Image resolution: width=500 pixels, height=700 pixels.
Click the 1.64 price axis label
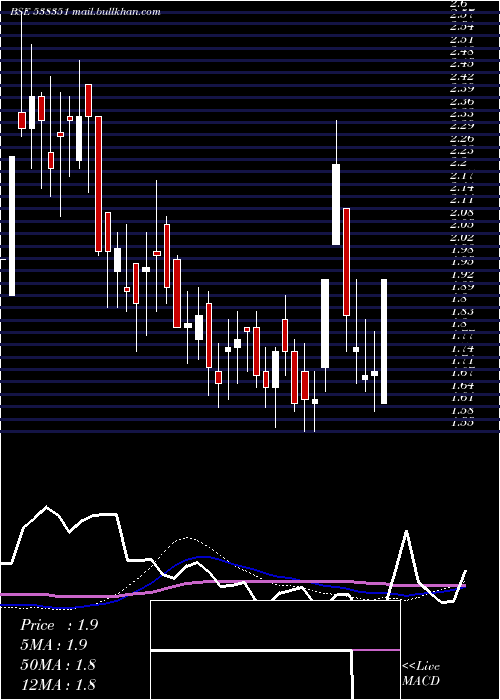point(461,386)
